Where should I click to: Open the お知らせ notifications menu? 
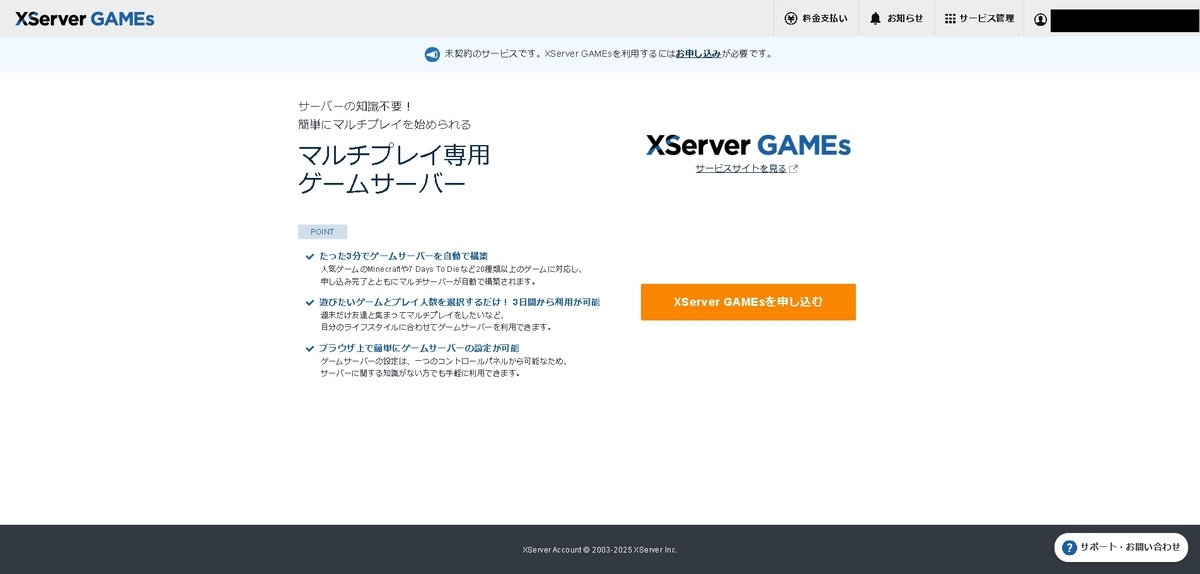pos(897,18)
